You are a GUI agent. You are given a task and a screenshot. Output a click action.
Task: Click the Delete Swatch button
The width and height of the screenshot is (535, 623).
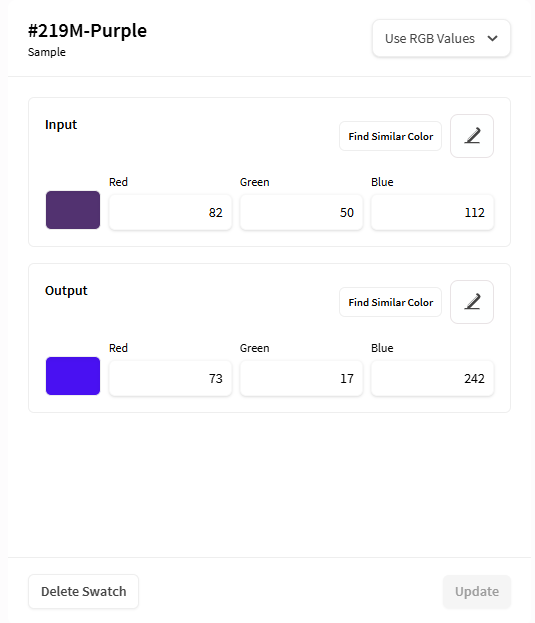[x=83, y=592]
